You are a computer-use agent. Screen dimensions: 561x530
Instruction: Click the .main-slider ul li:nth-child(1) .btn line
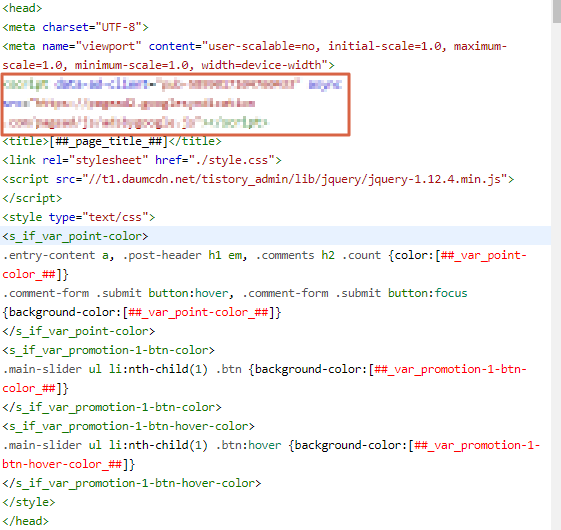tap(264, 369)
